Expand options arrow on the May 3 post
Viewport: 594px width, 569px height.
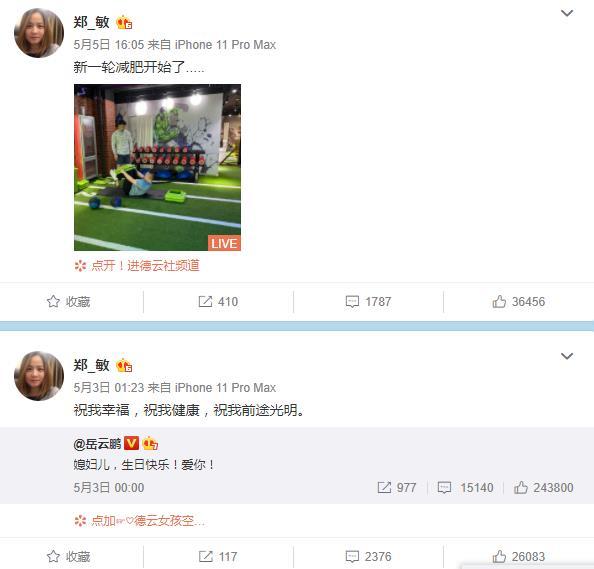(566, 356)
